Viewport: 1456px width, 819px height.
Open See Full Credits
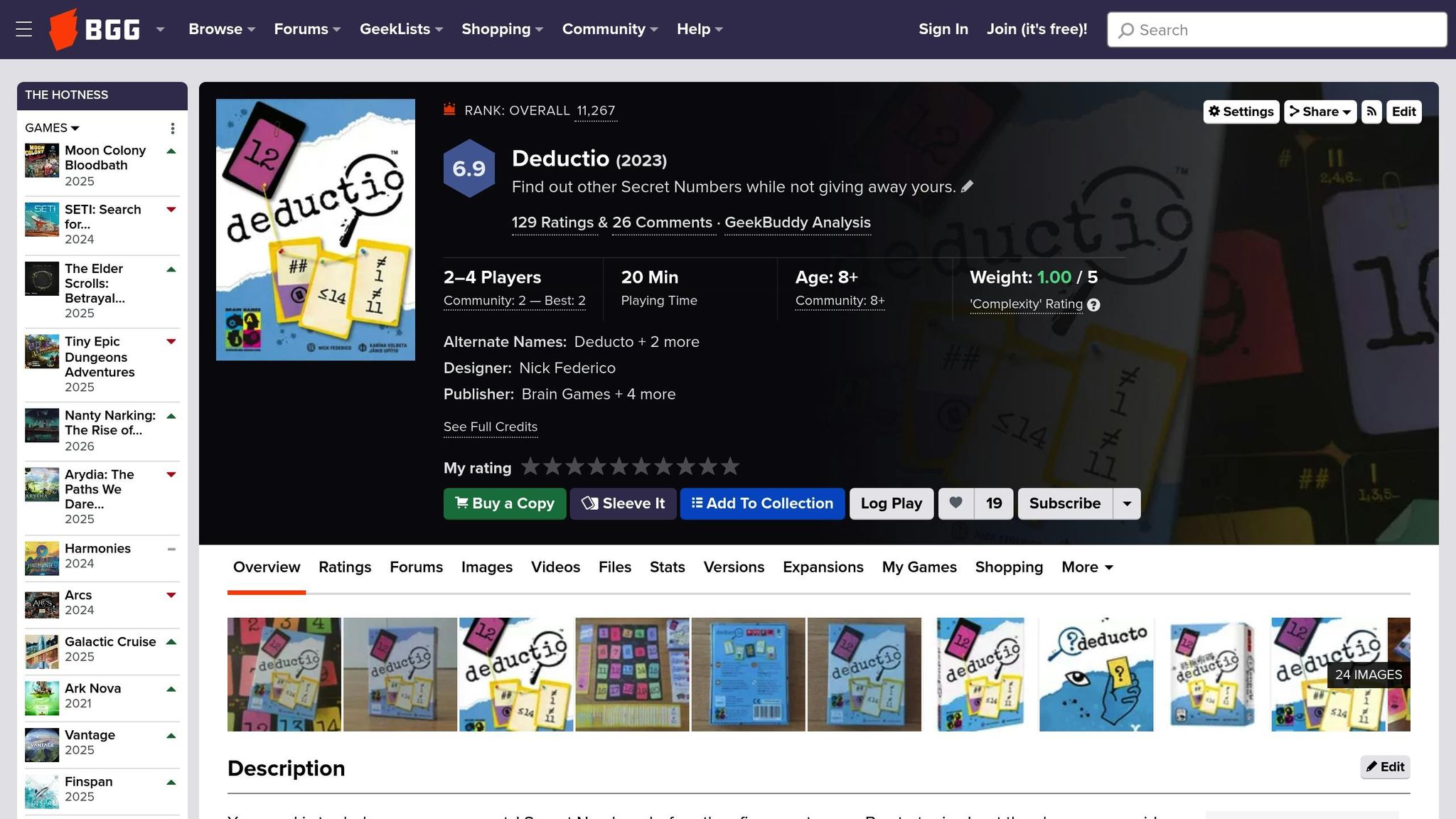tap(491, 427)
